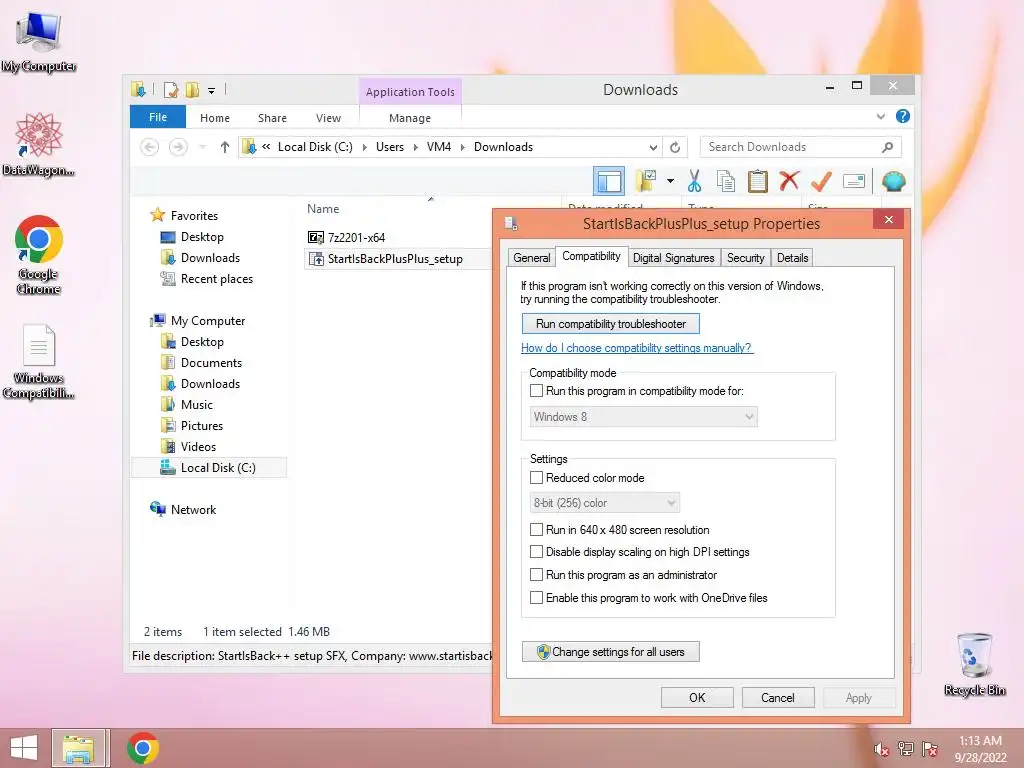The image size is (1024, 768).
Task: Click Run compatibility troubleshooter button
Action: 611,324
